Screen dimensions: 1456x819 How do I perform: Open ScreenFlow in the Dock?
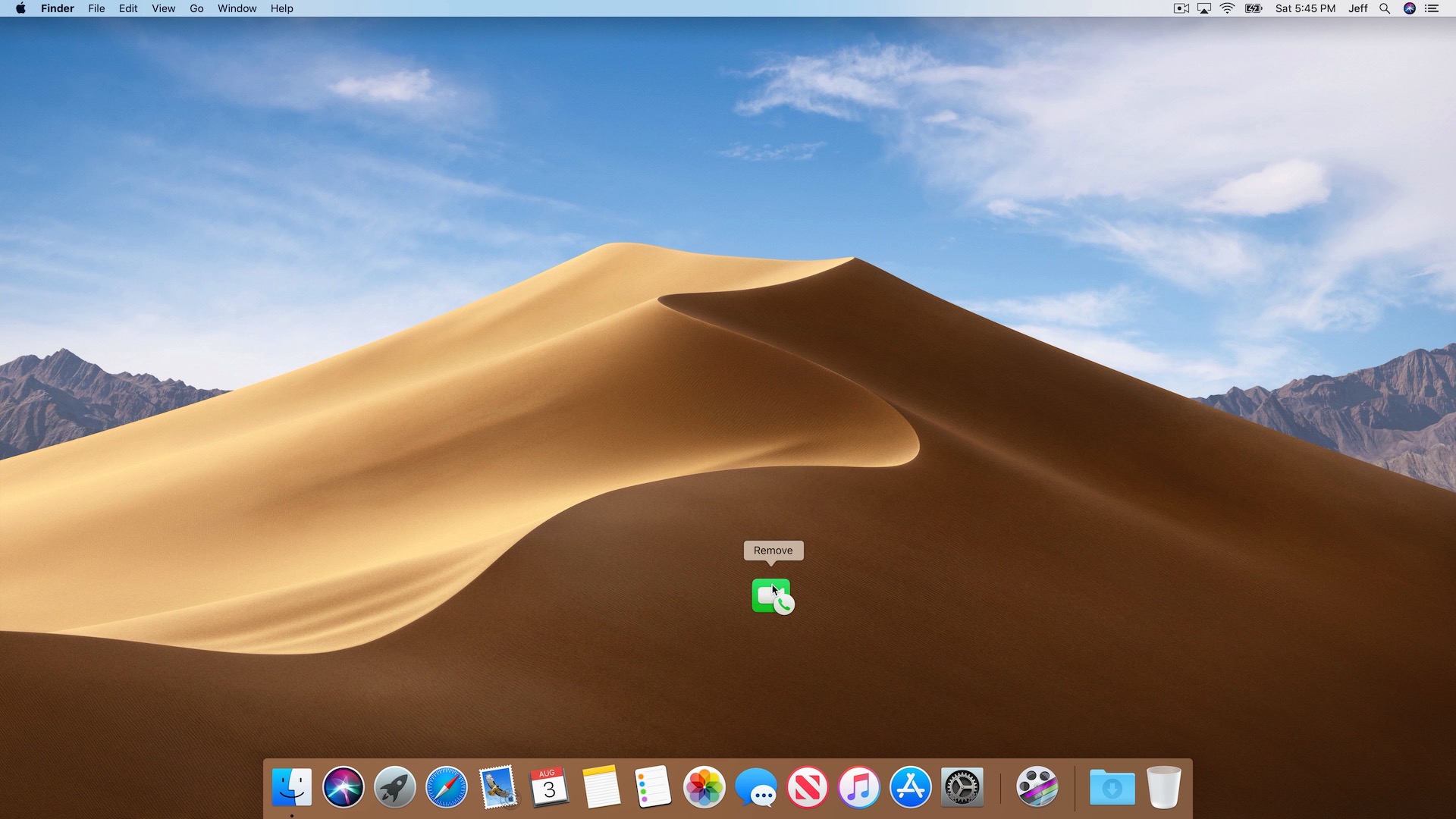pyautogui.click(x=1038, y=787)
